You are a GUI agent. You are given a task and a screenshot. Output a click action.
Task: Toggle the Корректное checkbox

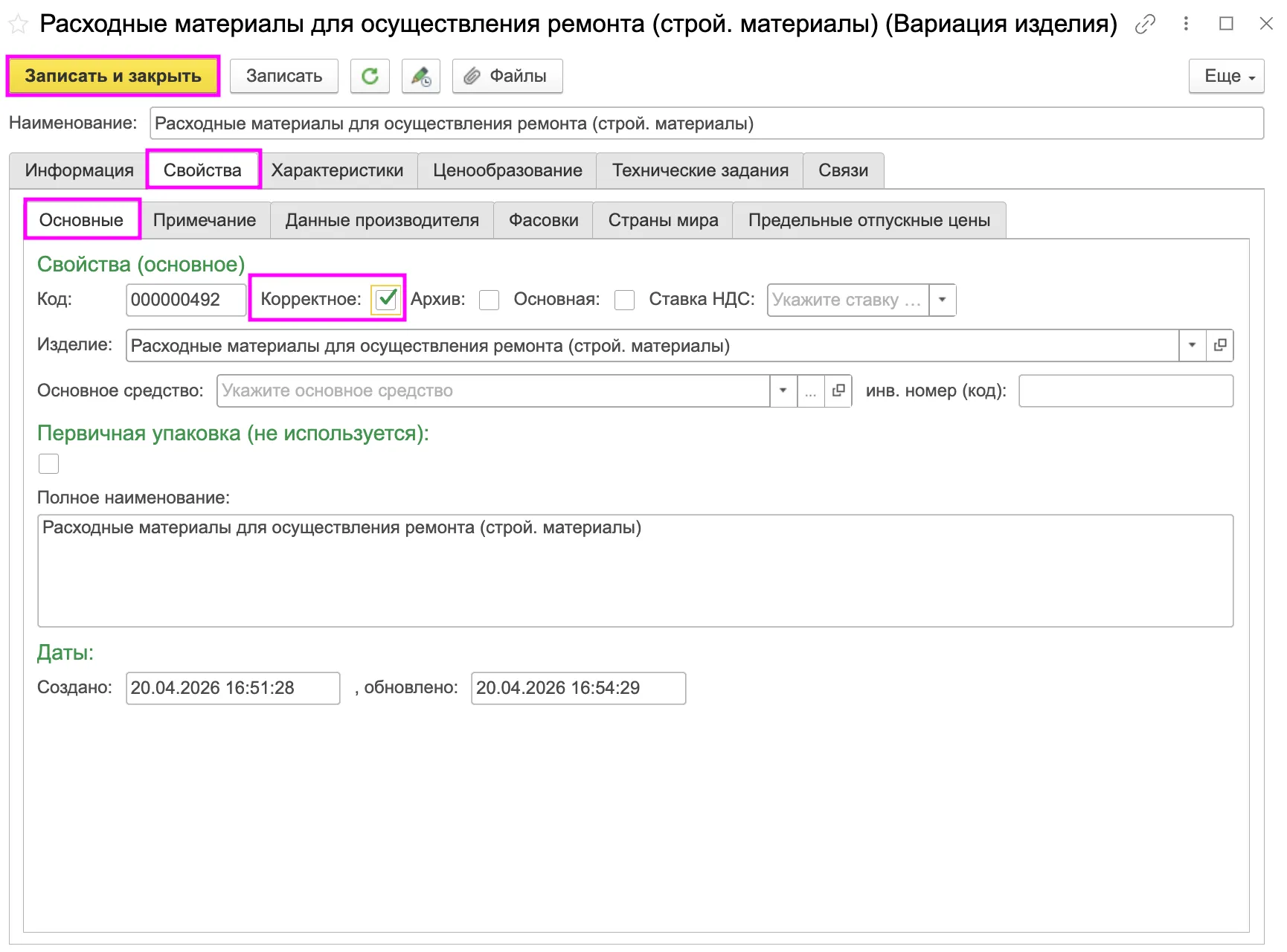coord(387,300)
